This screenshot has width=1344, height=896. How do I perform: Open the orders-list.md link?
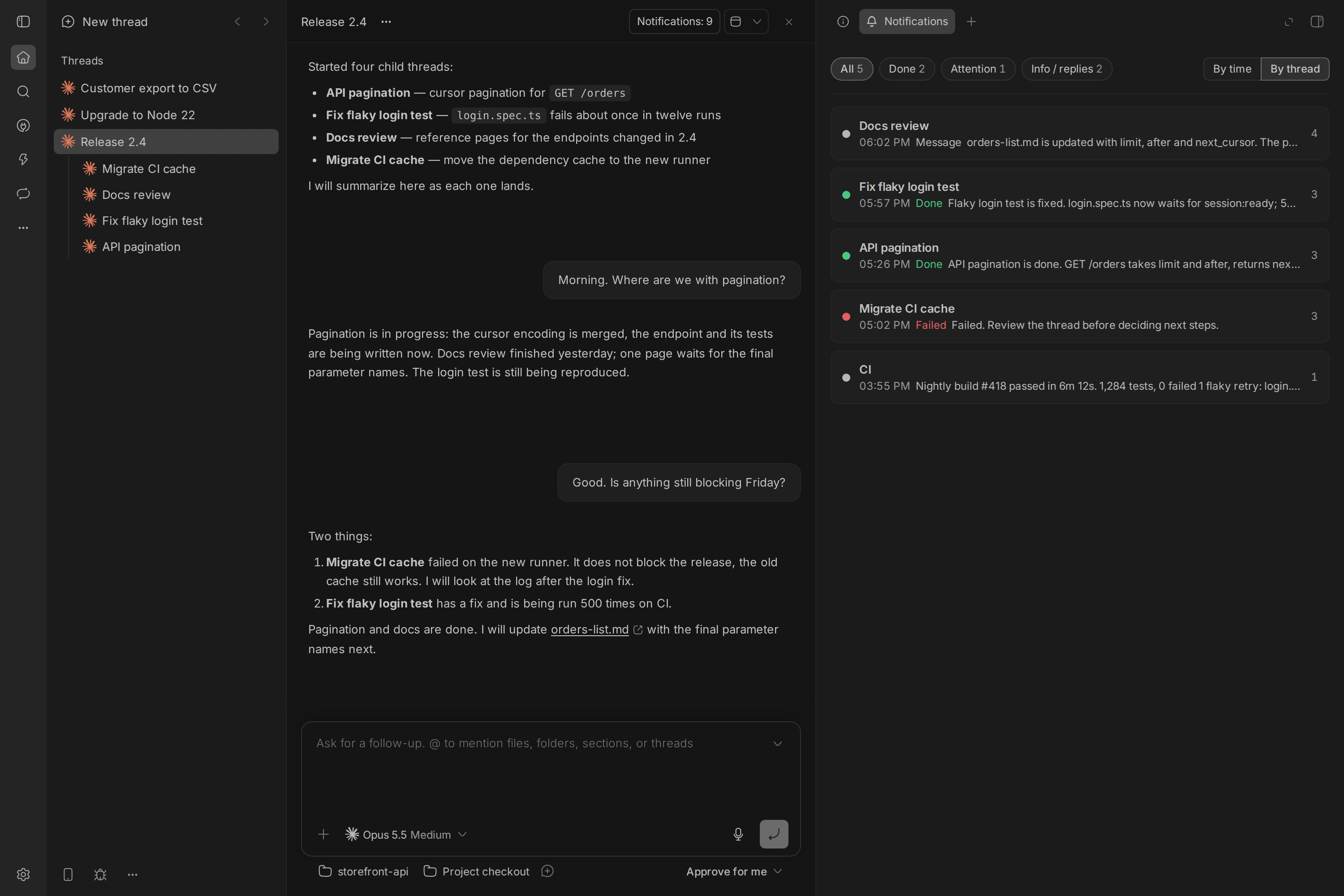[590, 630]
